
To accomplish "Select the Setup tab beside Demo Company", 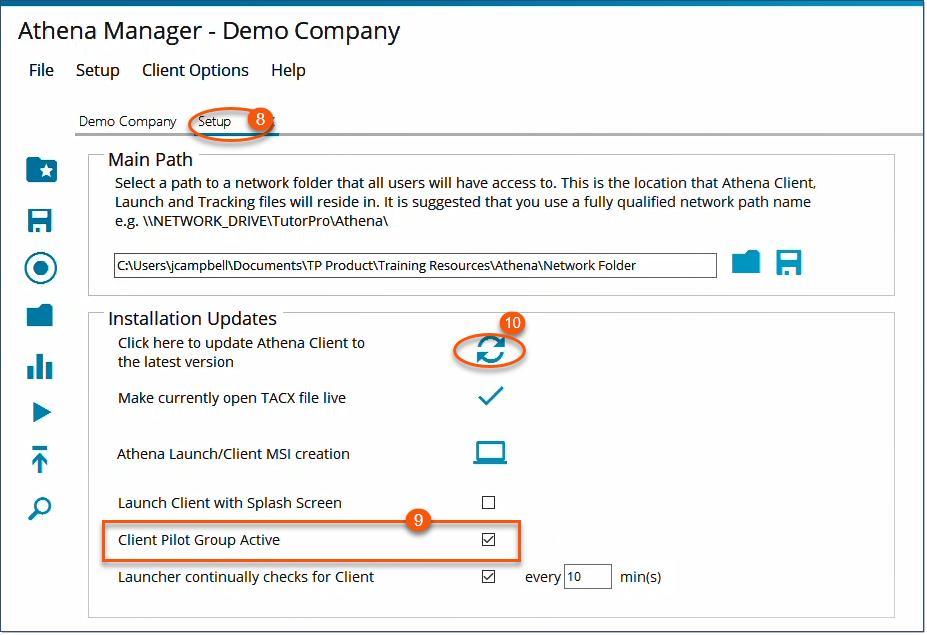I will [214, 121].
